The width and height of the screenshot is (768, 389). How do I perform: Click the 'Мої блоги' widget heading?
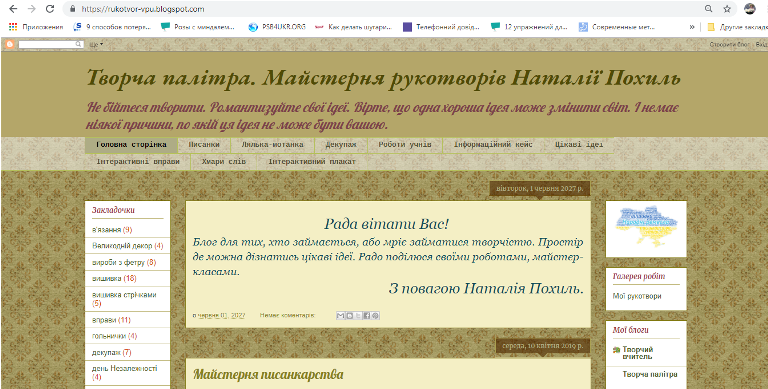click(630, 330)
